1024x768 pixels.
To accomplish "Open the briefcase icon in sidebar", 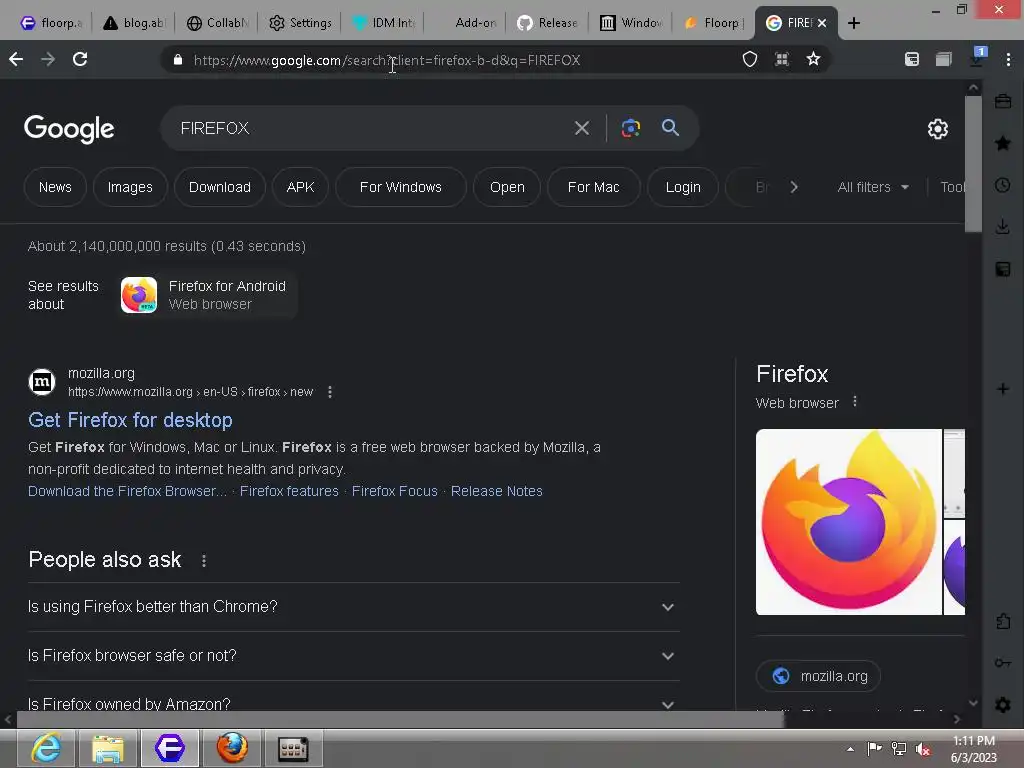I will point(1003,101).
